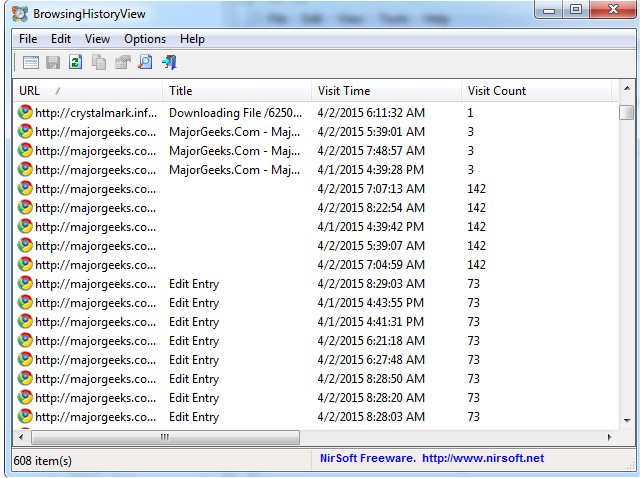
Task: Open the File menu
Action: (x=28, y=39)
